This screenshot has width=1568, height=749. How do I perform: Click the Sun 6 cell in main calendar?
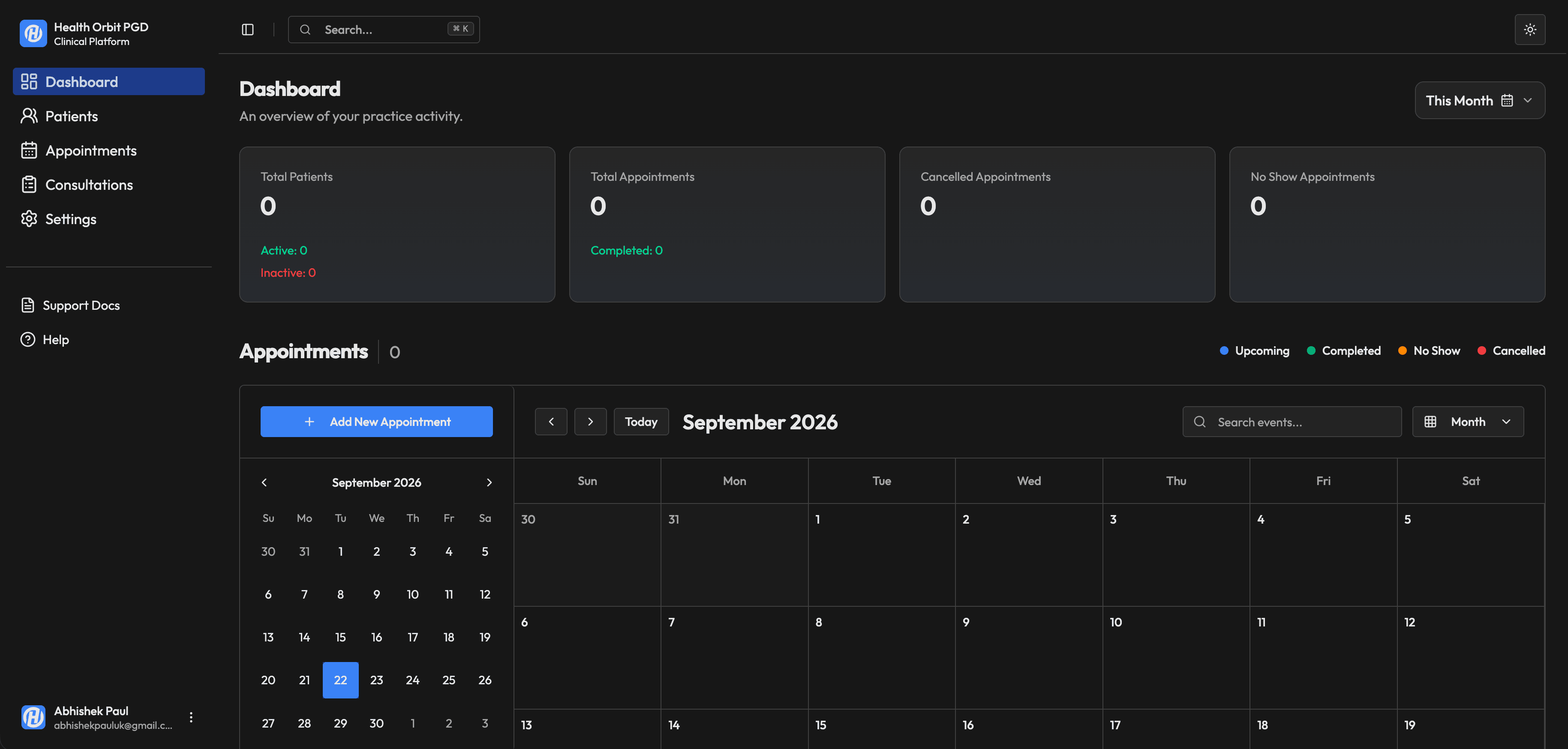[x=587, y=658]
